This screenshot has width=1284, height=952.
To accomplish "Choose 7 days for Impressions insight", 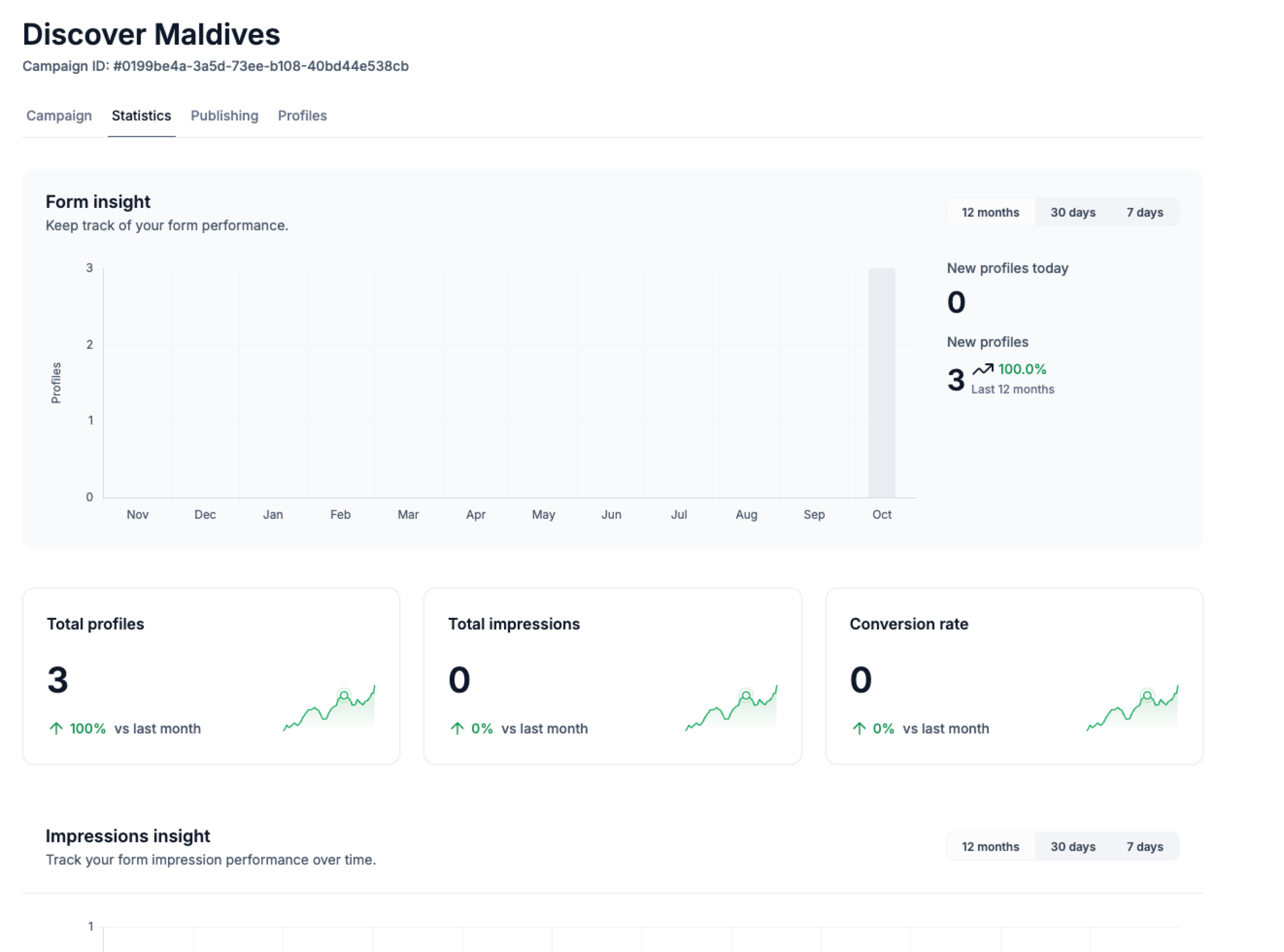I will (1144, 846).
